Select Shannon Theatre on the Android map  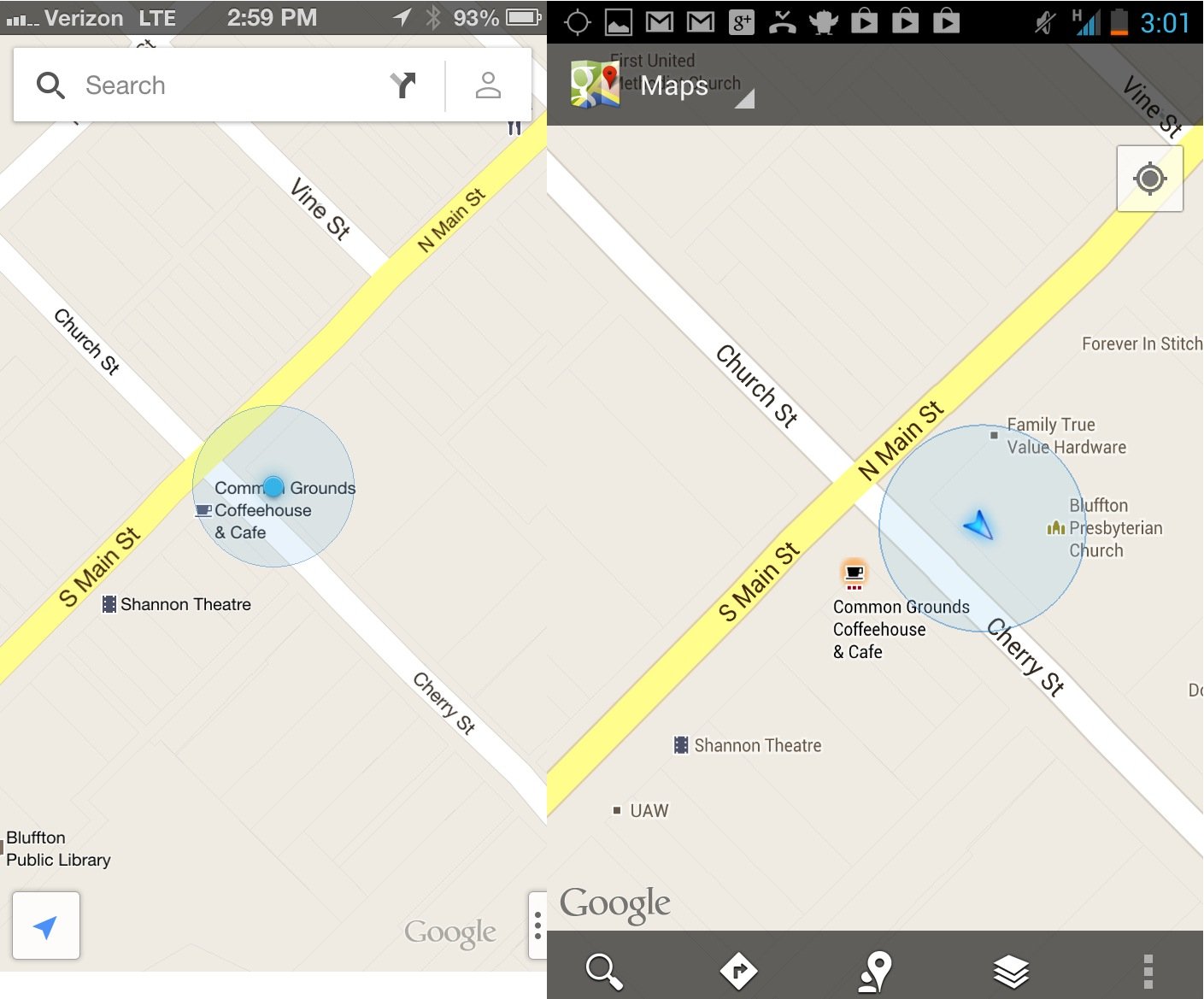pos(758,745)
